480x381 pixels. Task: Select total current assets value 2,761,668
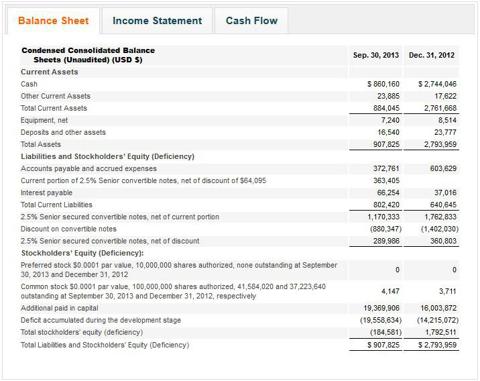click(440, 108)
